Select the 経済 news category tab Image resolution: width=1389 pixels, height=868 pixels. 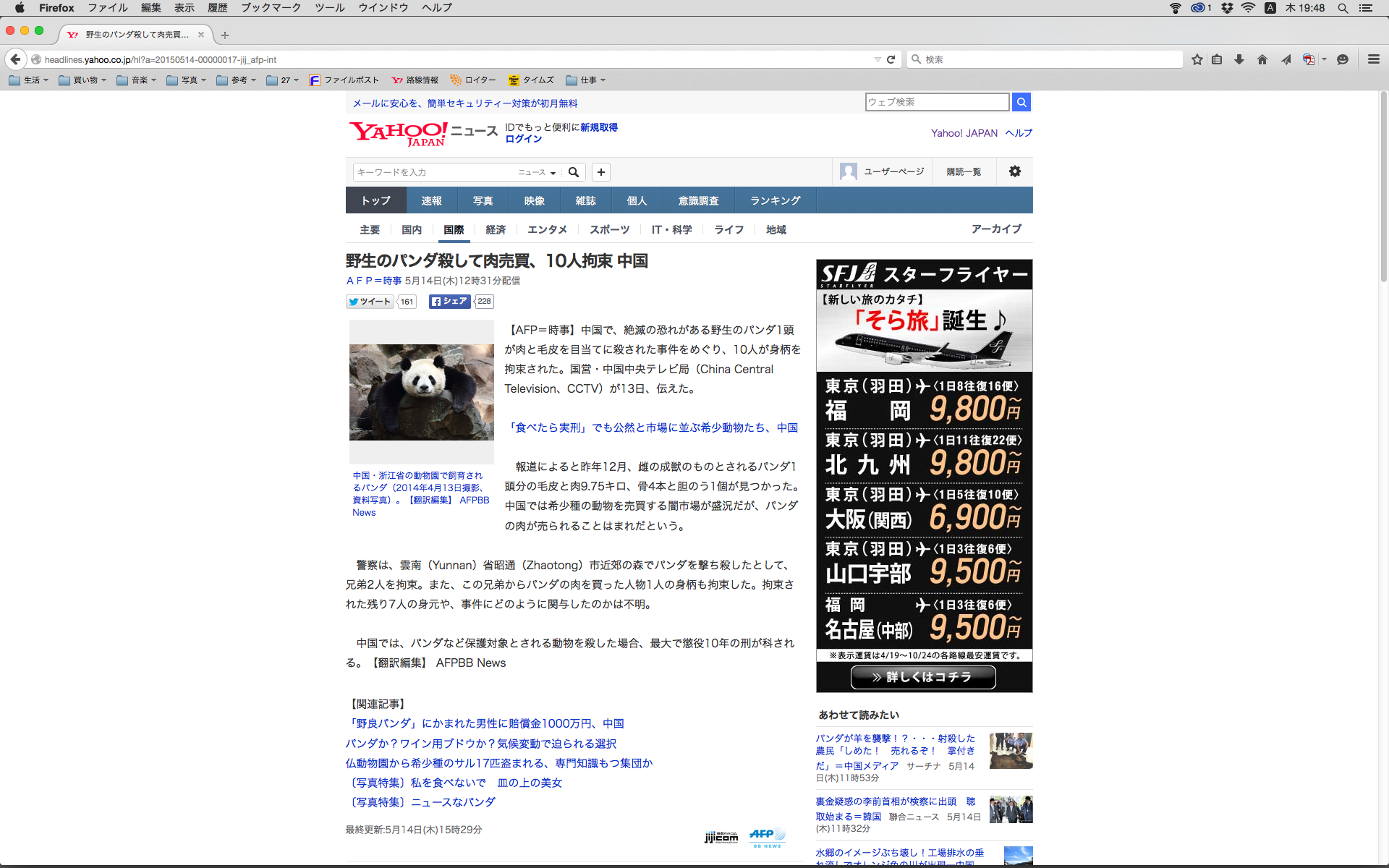coord(496,229)
